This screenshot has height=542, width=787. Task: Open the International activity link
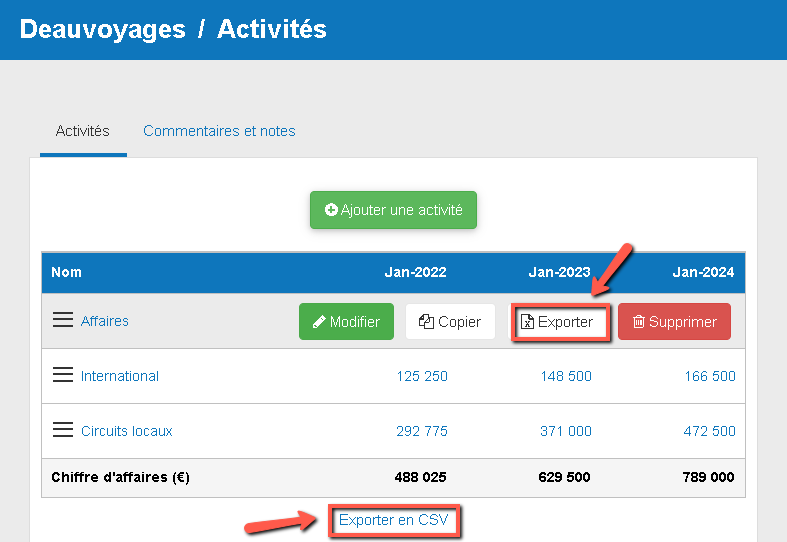[119, 376]
